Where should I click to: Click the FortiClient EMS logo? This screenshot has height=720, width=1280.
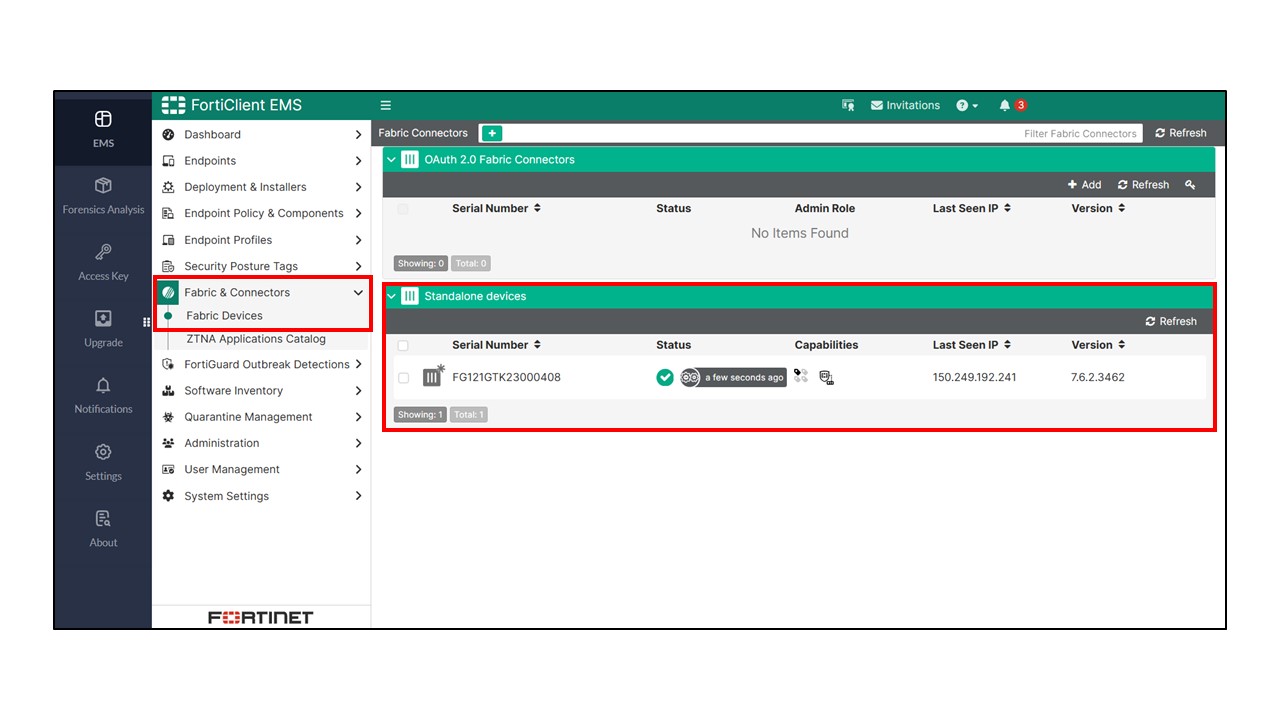tap(232, 105)
